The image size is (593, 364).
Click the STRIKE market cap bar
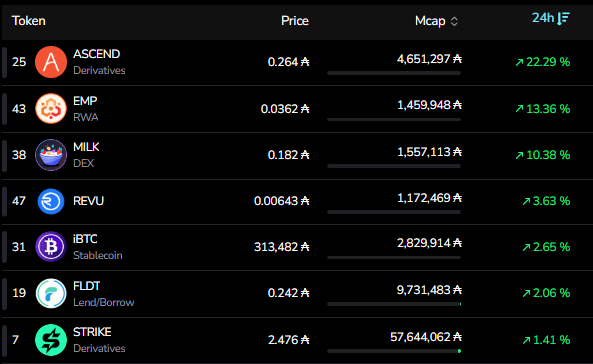click(x=394, y=351)
